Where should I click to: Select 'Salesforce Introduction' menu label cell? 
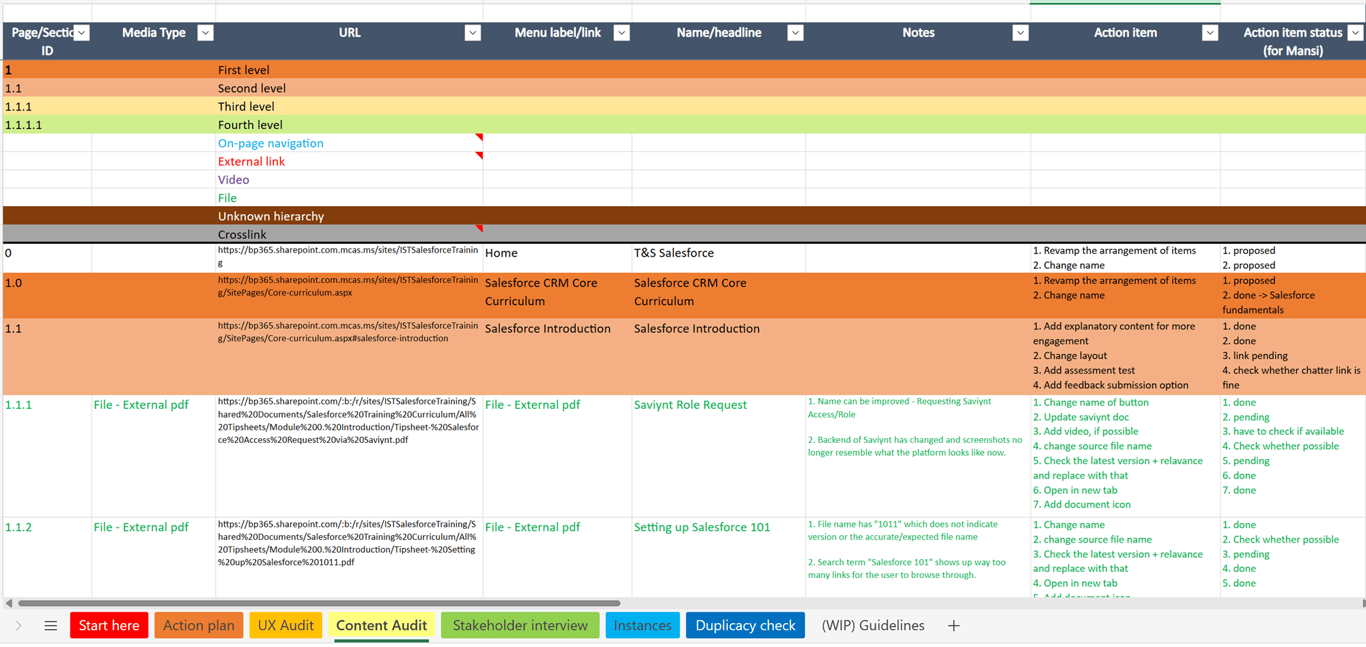[557, 357]
